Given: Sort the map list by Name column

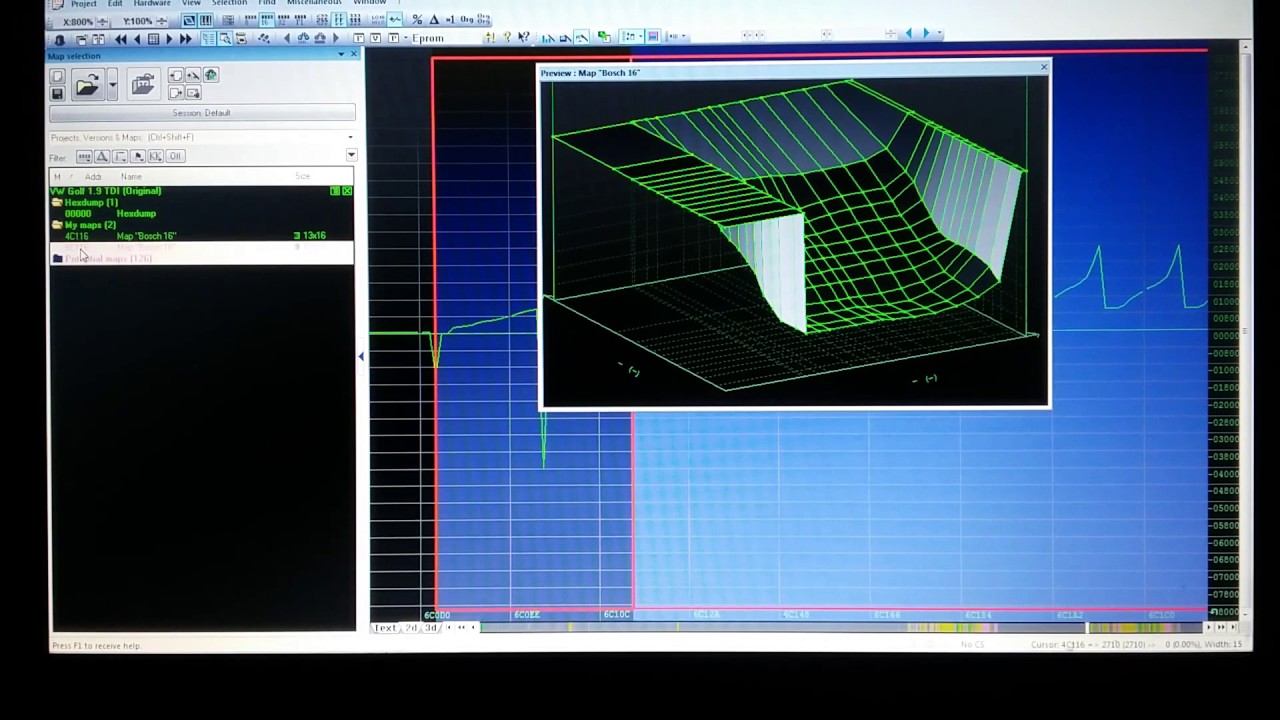Looking at the screenshot, I should 131,177.
